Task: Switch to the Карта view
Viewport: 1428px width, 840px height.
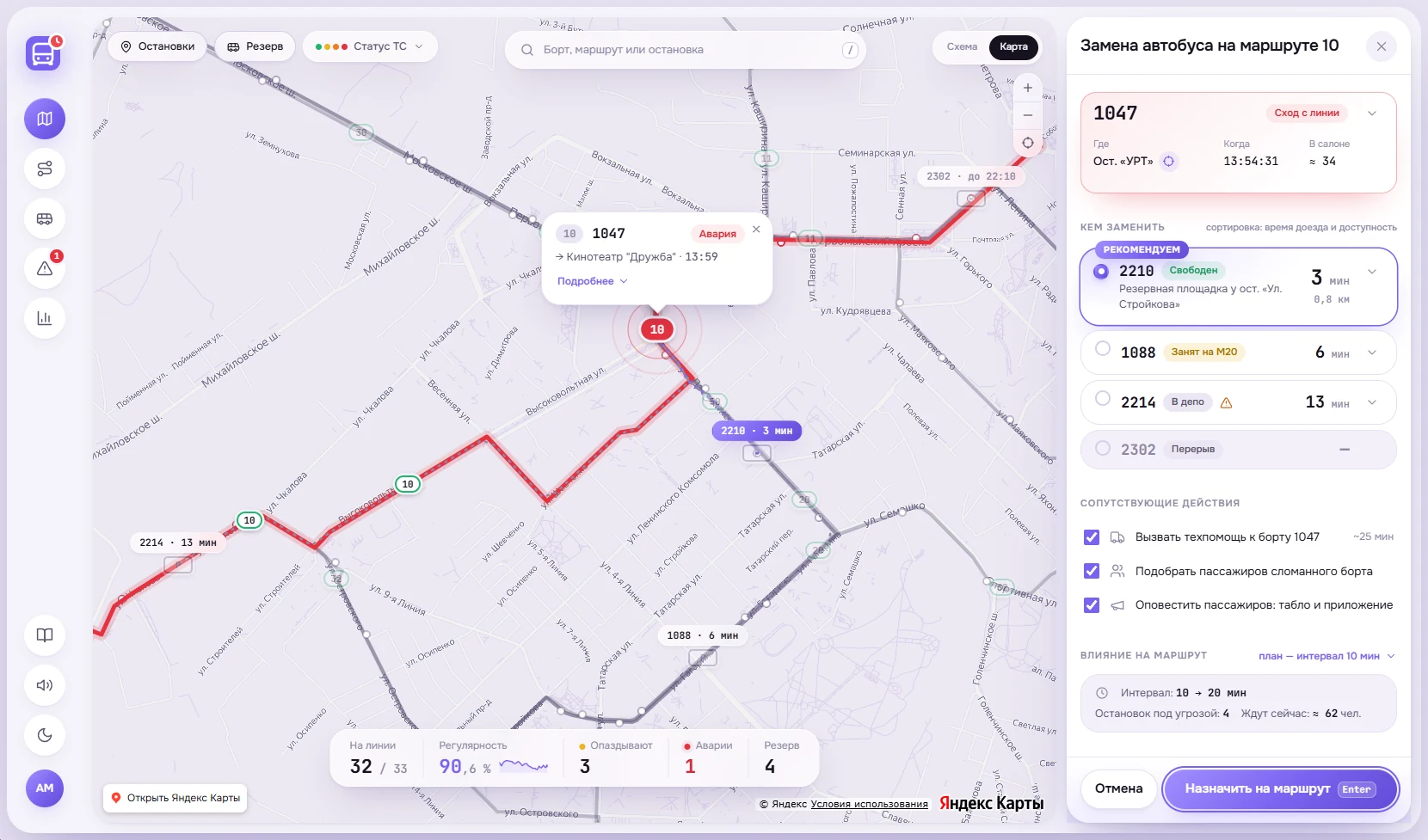Action: (x=1013, y=46)
